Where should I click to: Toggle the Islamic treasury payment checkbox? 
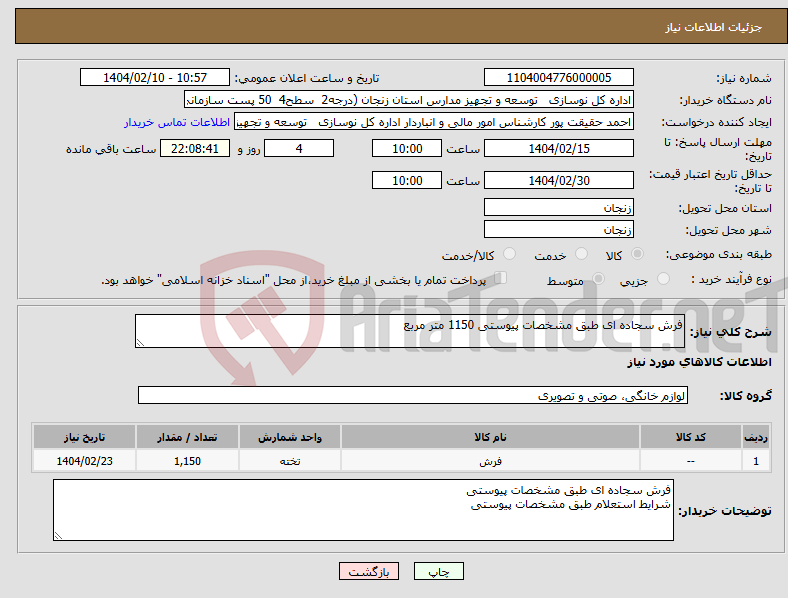tap(501, 278)
